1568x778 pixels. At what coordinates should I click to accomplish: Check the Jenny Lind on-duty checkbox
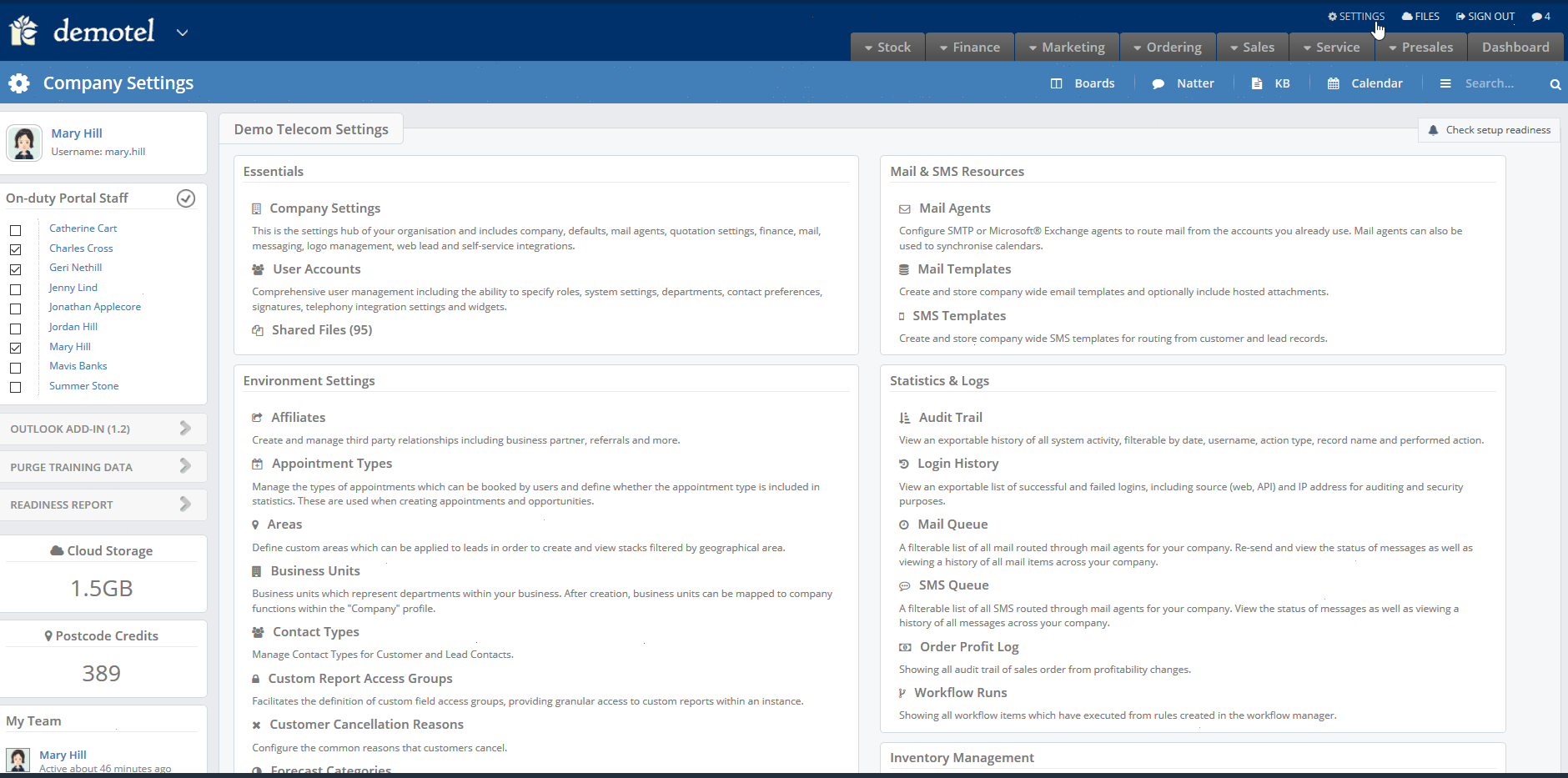(x=15, y=289)
